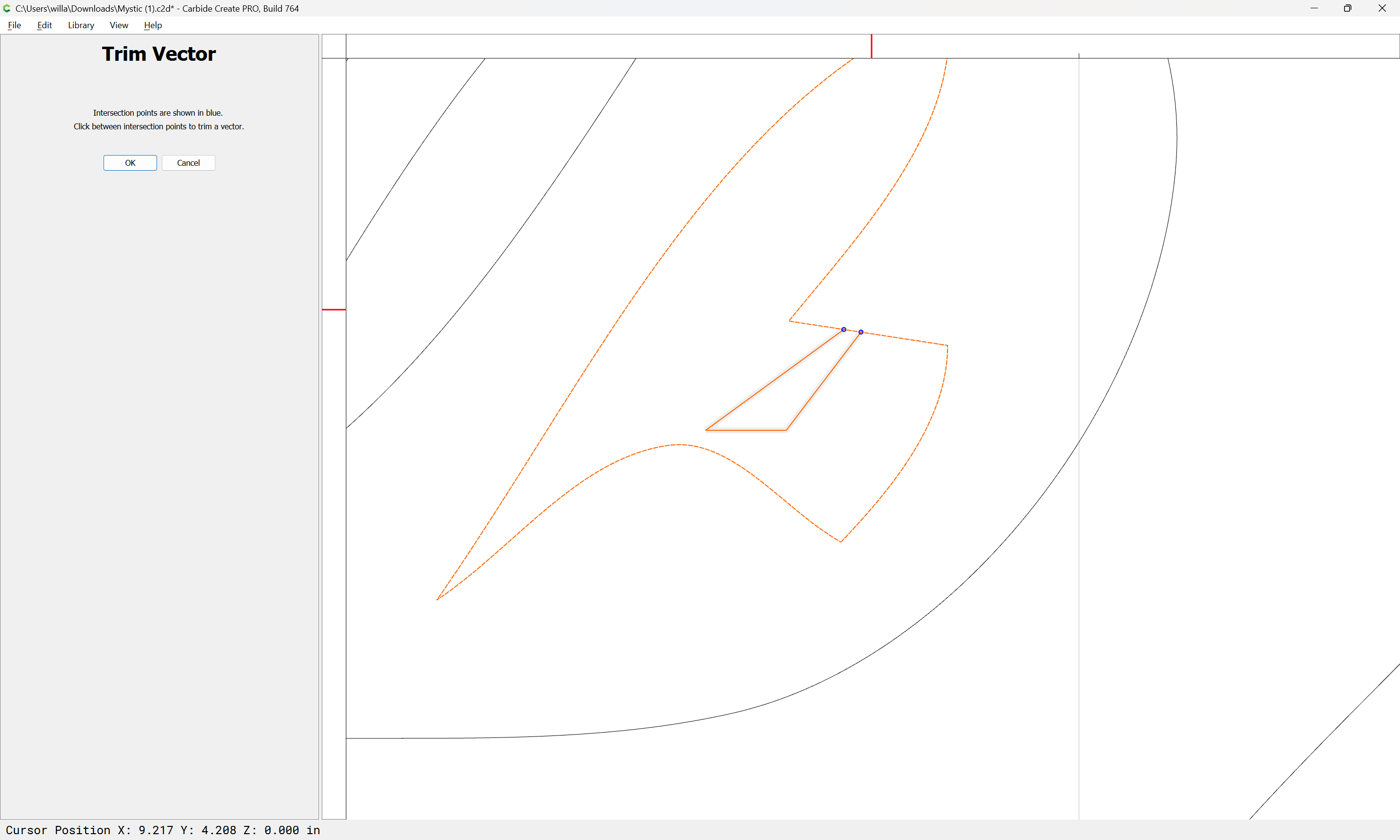This screenshot has width=1400, height=840.
Task: Minimize the Carbide Create window
Action: tap(1314, 8)
